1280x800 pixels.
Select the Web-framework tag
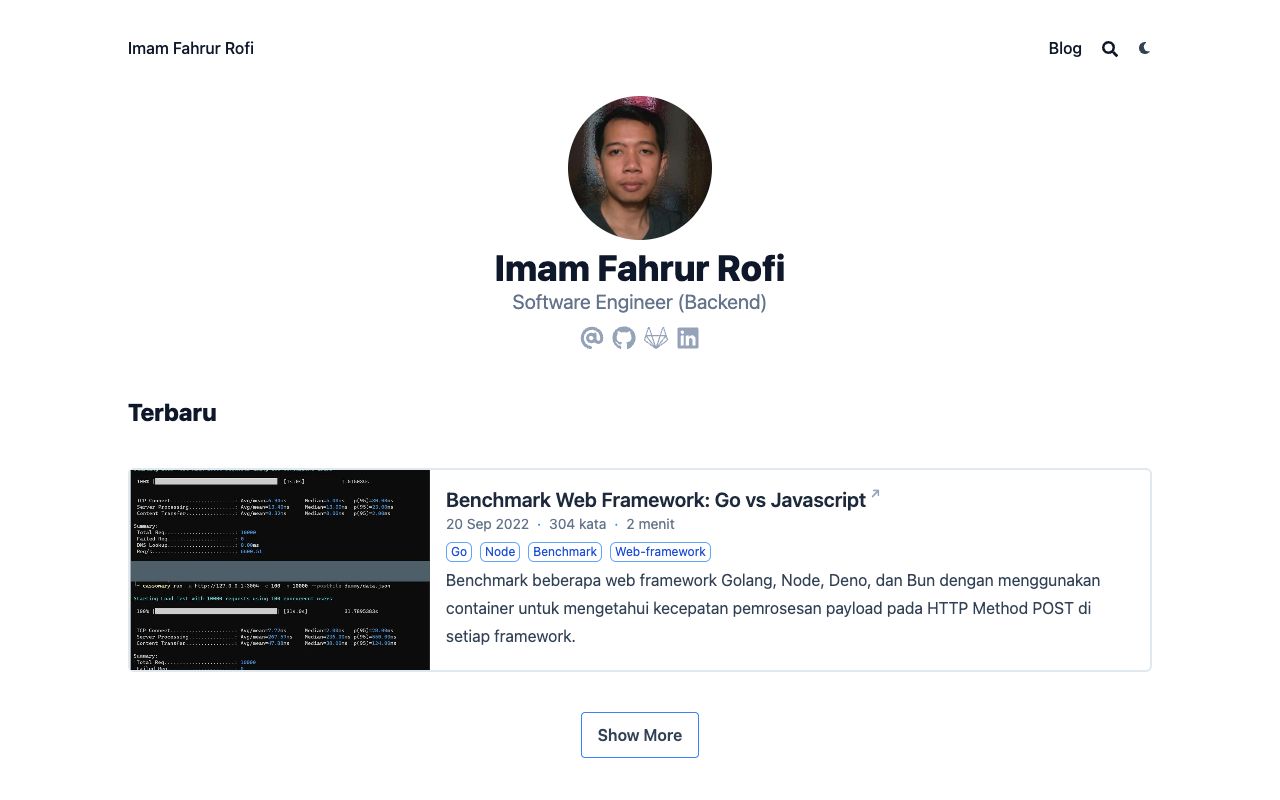click(660, 551)
